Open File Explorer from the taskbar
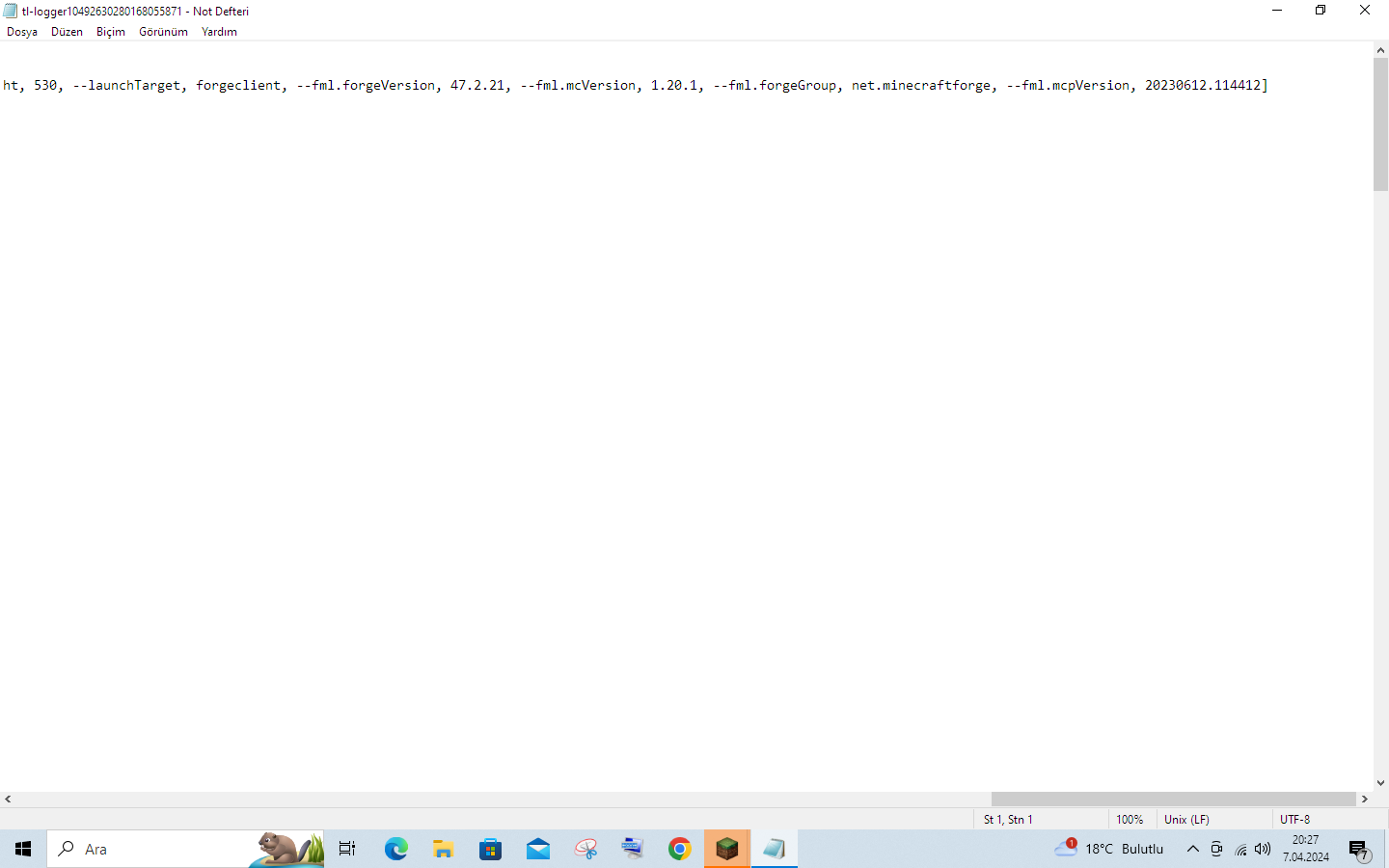The width and height of the screenshot is (1389, 868). point(443,849)
